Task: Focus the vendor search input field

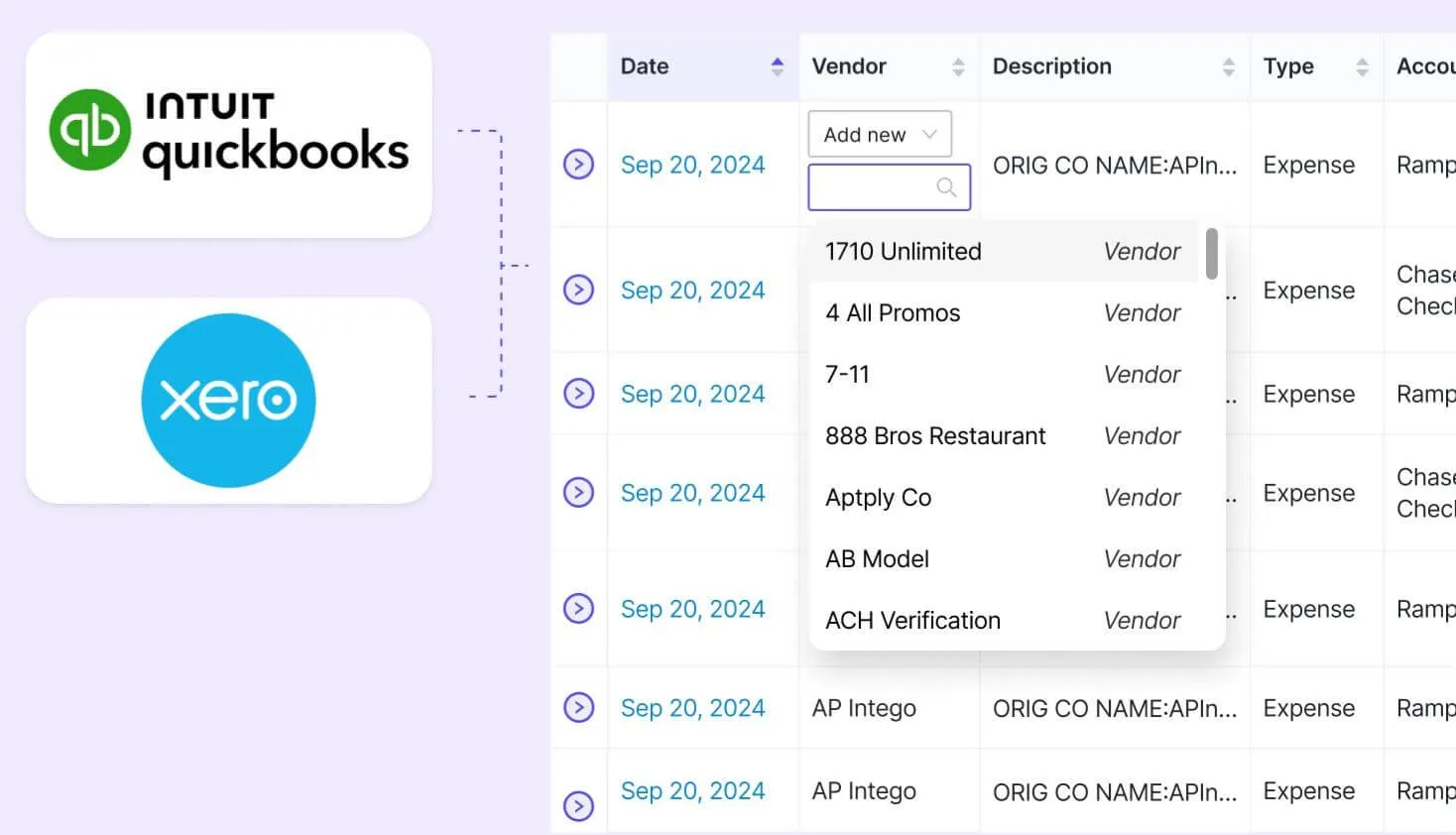Action: (889, 186)
